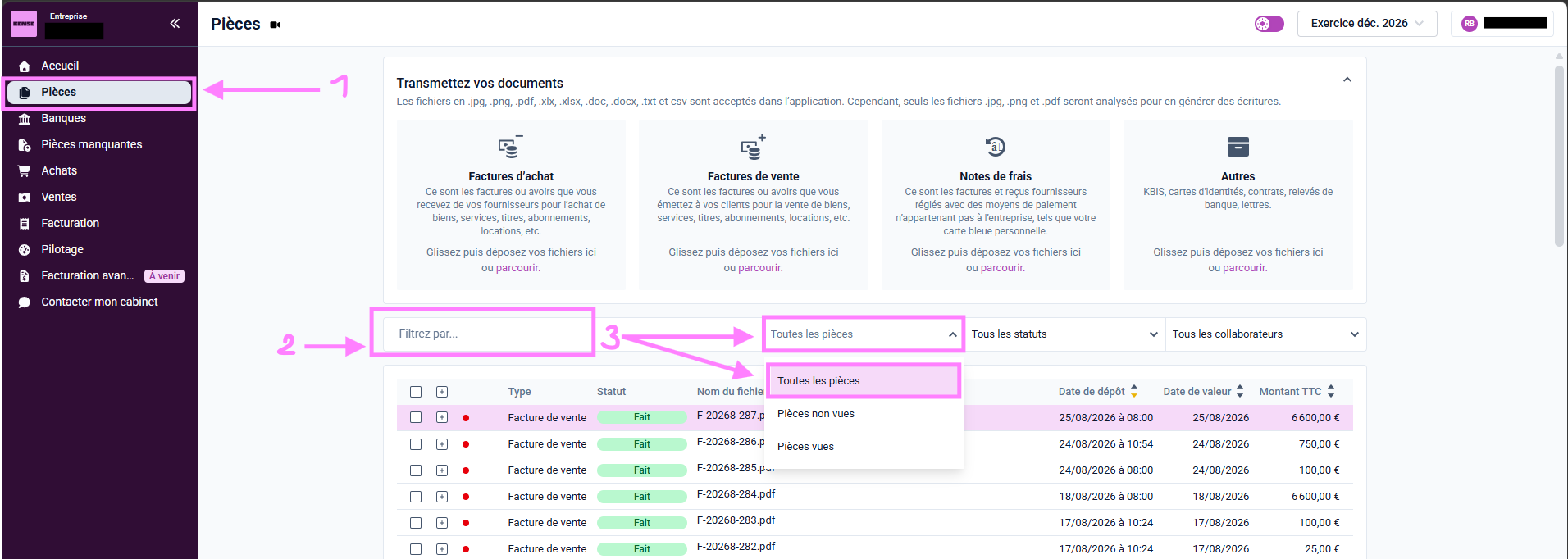The image size is (1568, 559).
Task: Collapse the sidebar with double chevron icon
Action: point(175,24)
